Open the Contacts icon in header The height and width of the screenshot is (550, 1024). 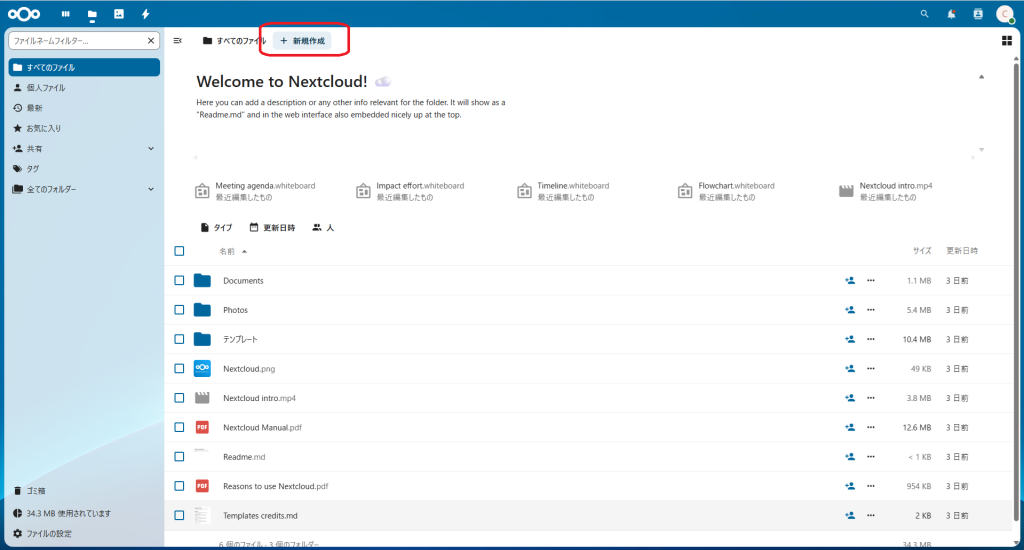coord(977,14)
